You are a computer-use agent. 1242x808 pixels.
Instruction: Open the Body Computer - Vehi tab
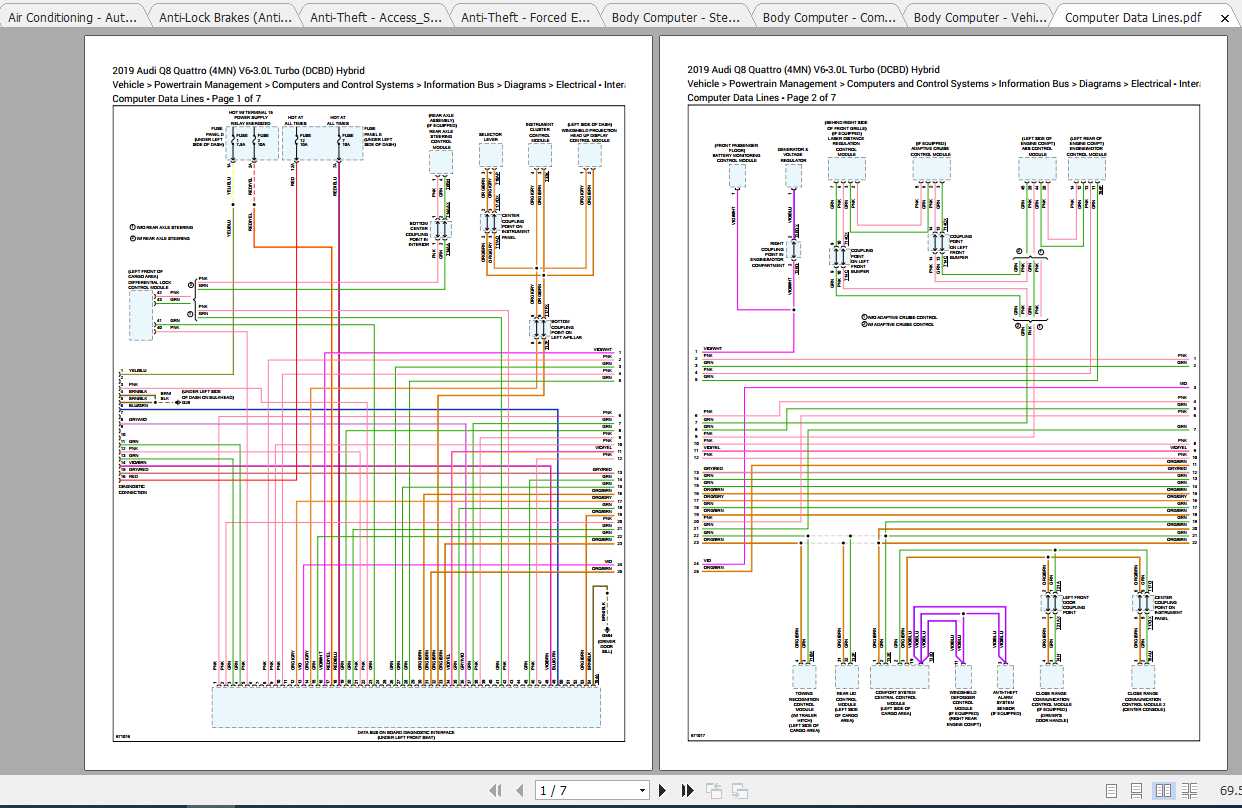pos(979,17)
